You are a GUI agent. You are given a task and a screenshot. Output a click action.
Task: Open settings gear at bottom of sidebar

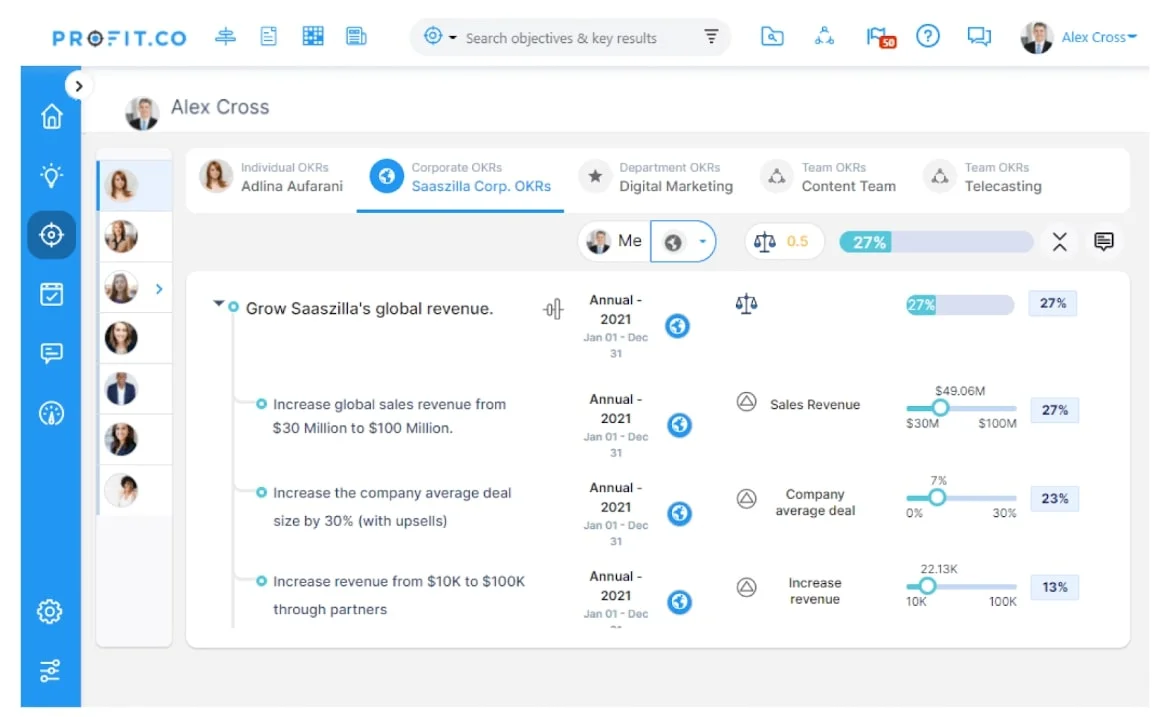pos(50,611)
